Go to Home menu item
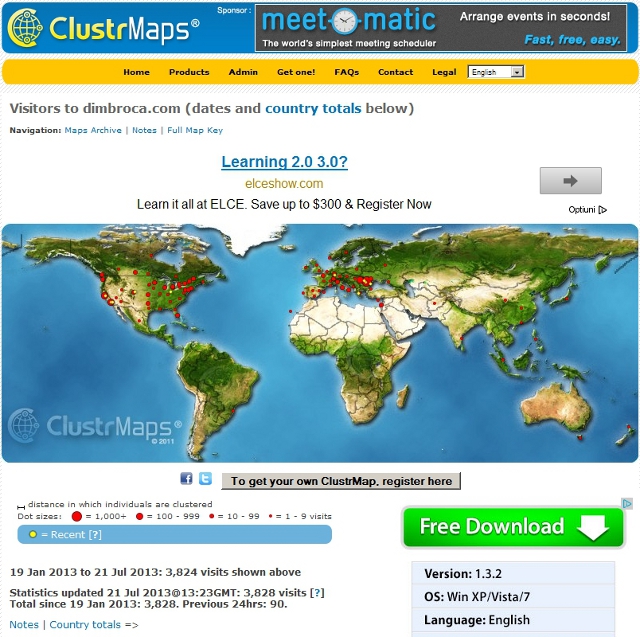Screen dimensions: 640x637 (x=136, y=72)
